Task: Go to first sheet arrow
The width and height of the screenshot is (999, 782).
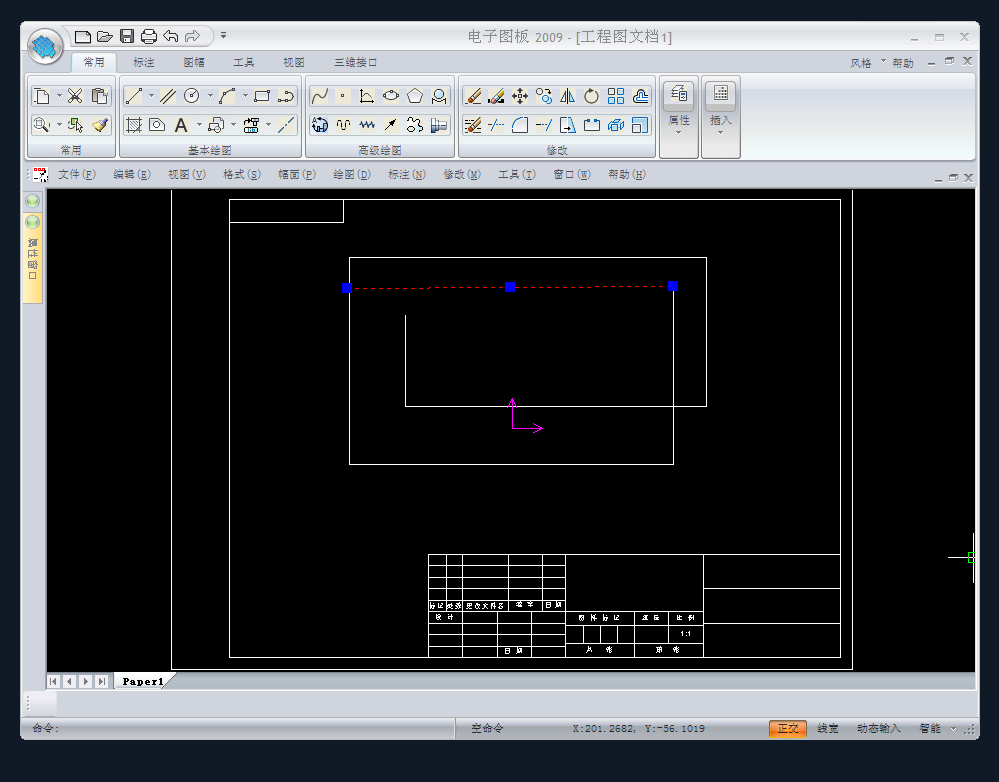Action: pos(54,681)
